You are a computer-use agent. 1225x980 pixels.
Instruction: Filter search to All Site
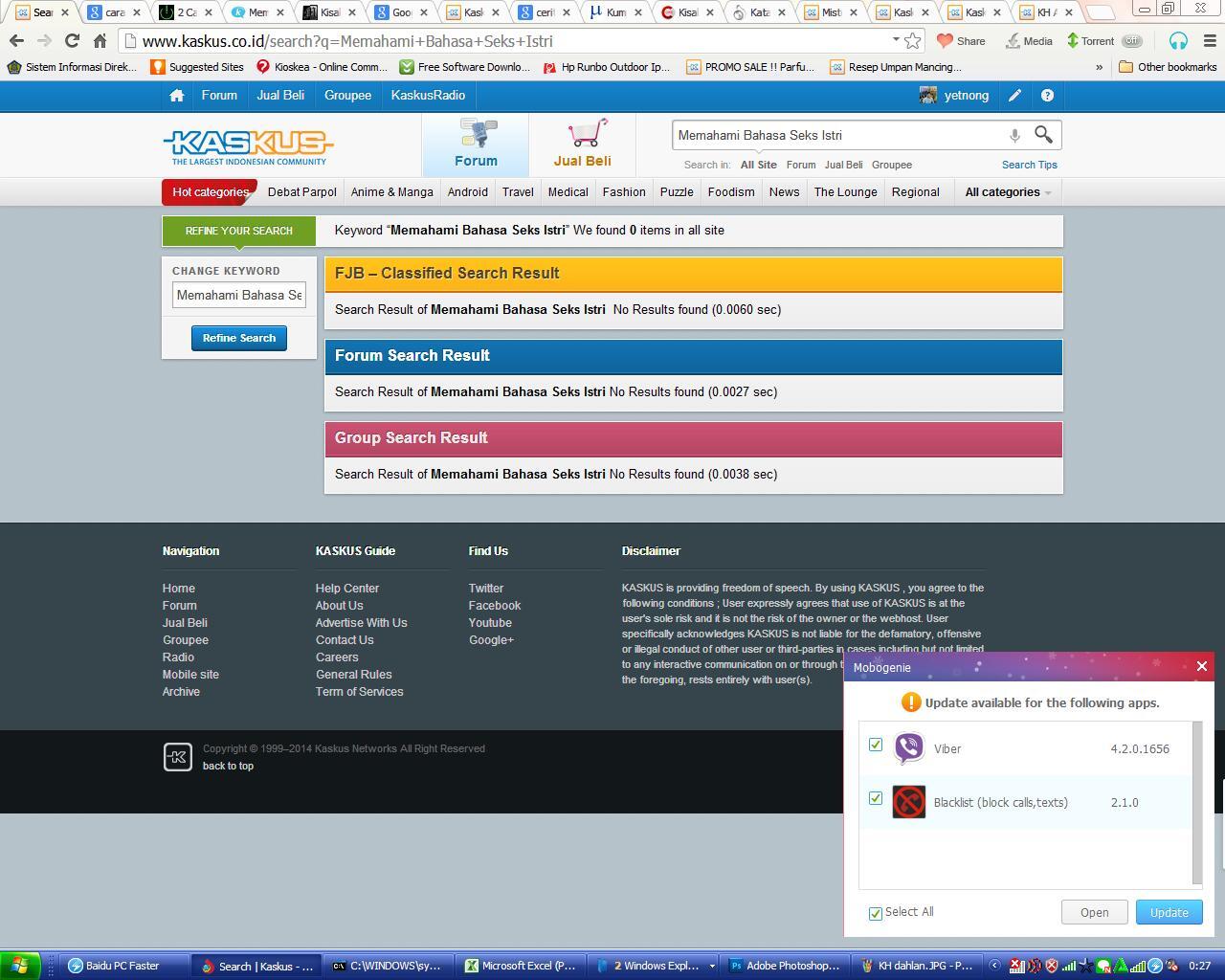click(758, 165)
